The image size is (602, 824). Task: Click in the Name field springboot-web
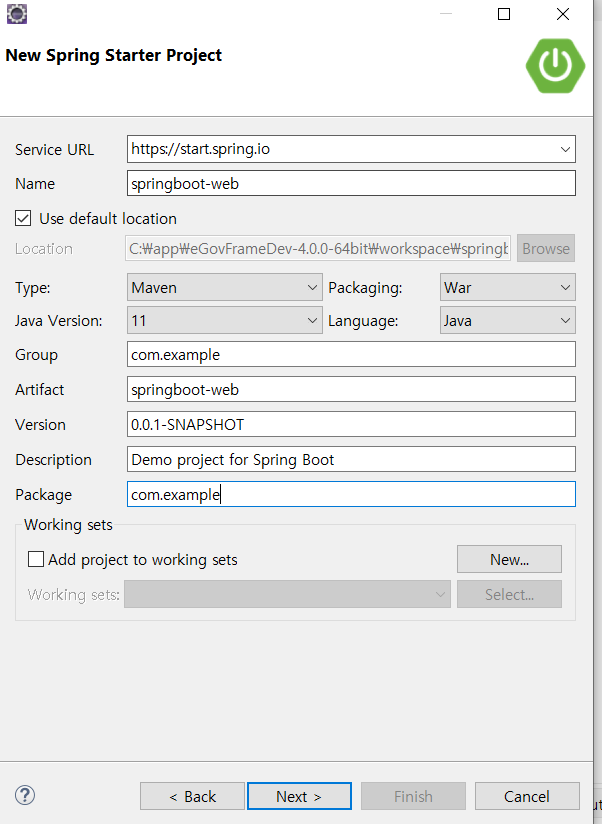pyautogui.click(x=351, y=183)
